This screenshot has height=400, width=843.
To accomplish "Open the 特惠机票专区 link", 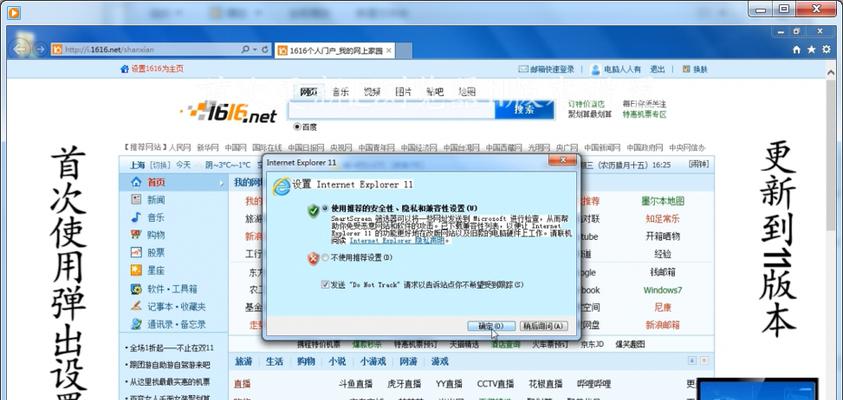I will pos(645,115).
